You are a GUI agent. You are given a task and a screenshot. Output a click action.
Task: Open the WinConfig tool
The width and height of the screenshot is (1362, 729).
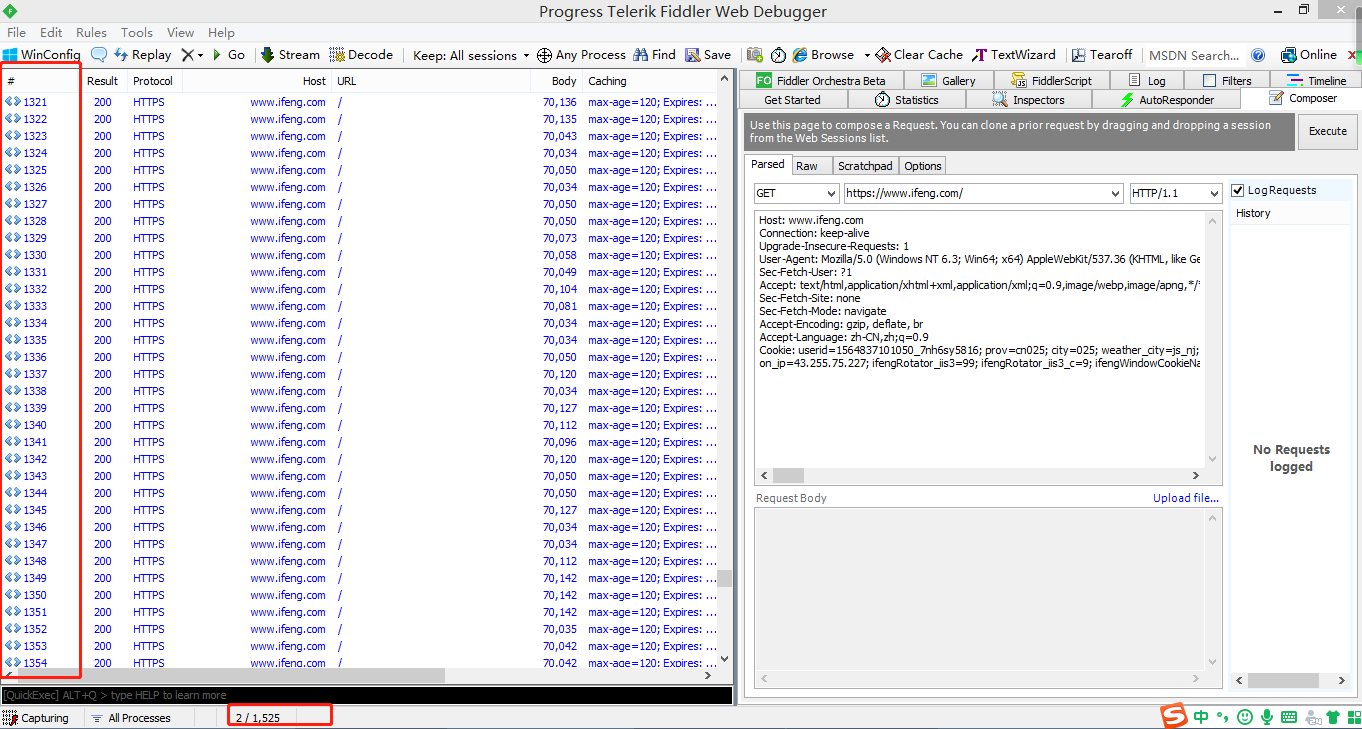(41, 55)
